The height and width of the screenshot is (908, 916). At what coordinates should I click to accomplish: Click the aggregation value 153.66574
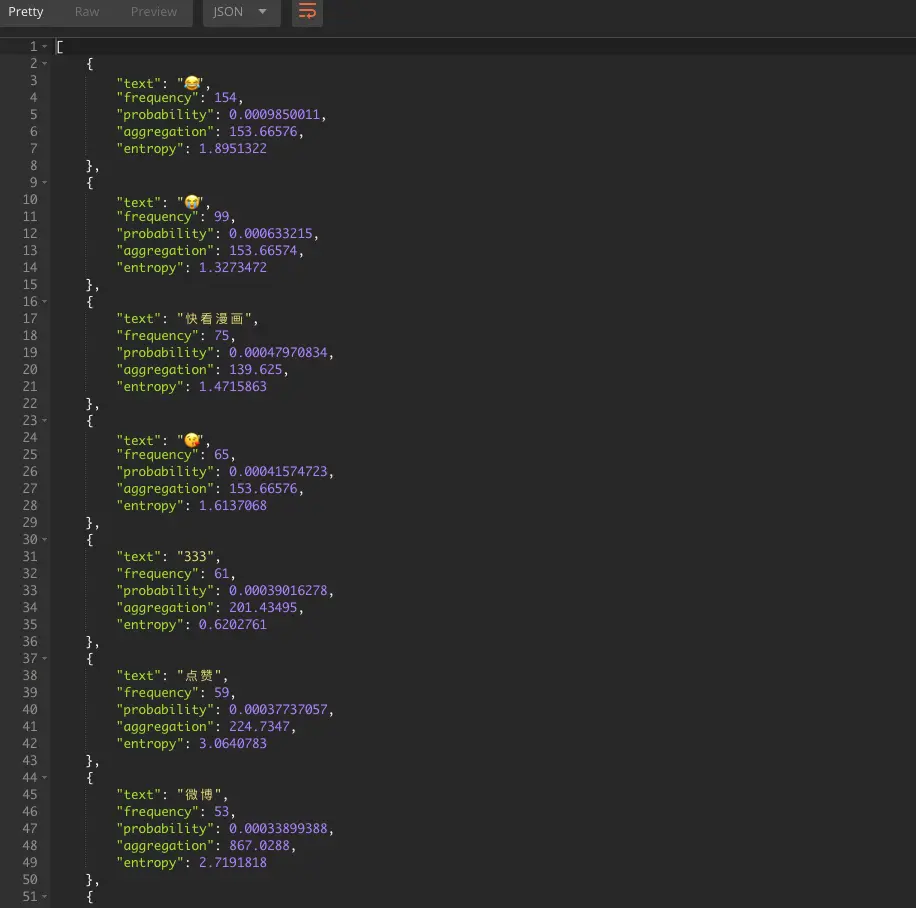click(x=263, y=251)
